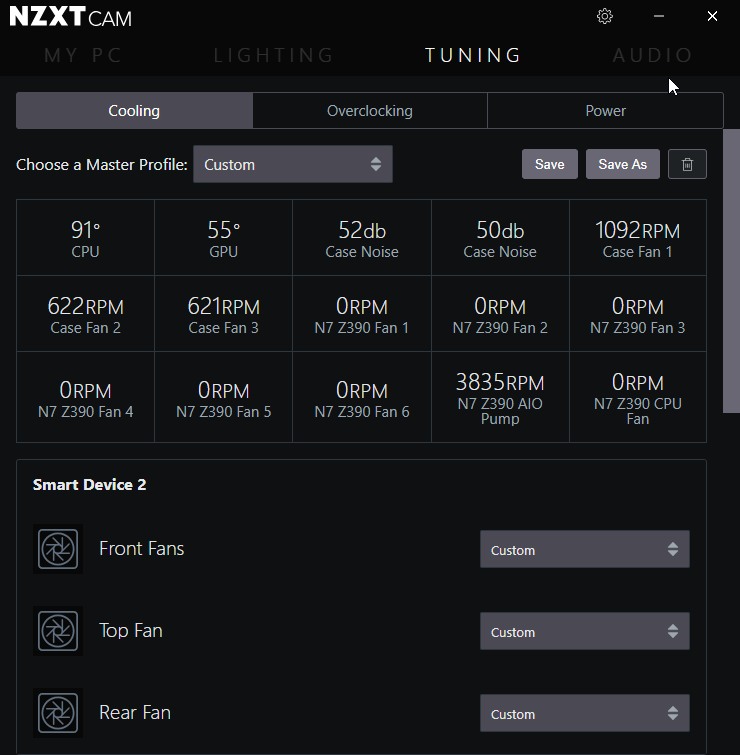The width and height of the screenshot is (740, 755).
Task: Minimize the NZXT CAM window
Action: pyautogui.click(x=659, y=16)
